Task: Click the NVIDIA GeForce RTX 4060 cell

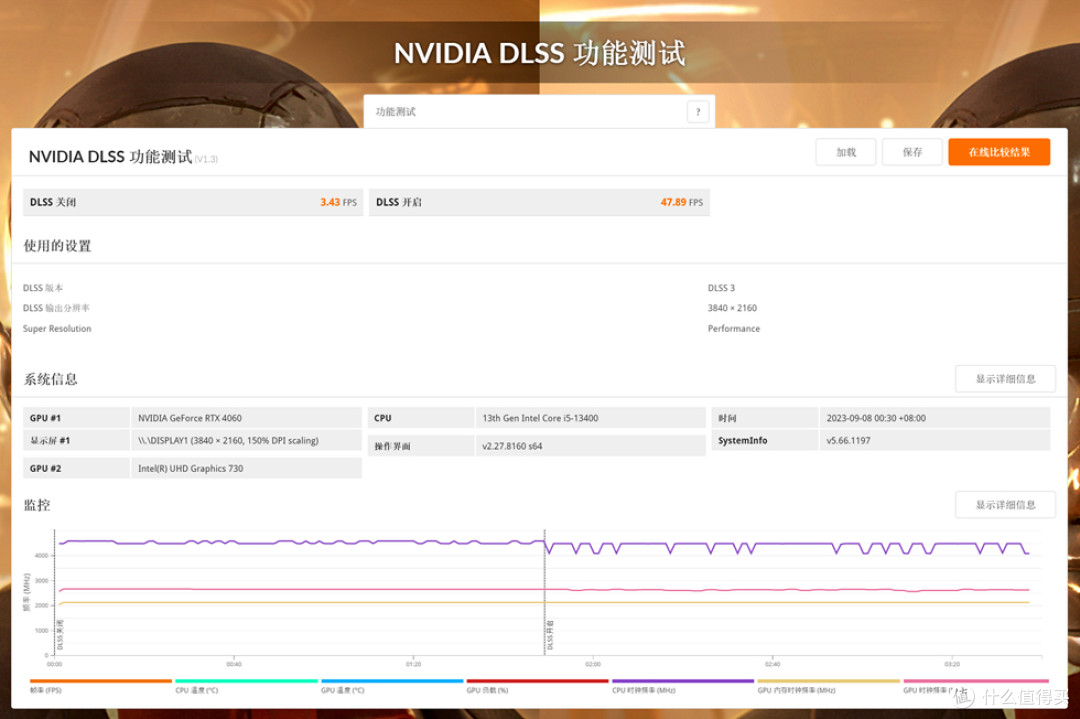Action: click(x=246, y=418)
